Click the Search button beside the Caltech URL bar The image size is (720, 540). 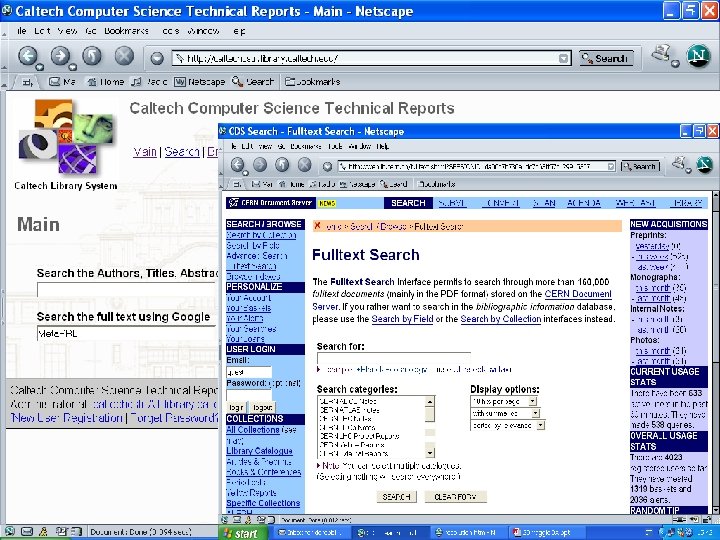[x=606, y=58]
